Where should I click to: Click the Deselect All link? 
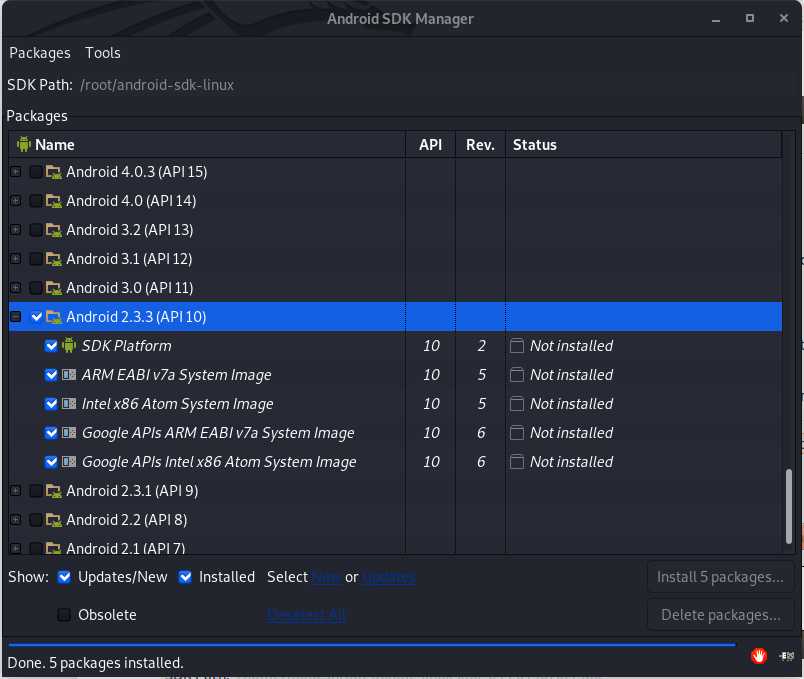(307, 614)
